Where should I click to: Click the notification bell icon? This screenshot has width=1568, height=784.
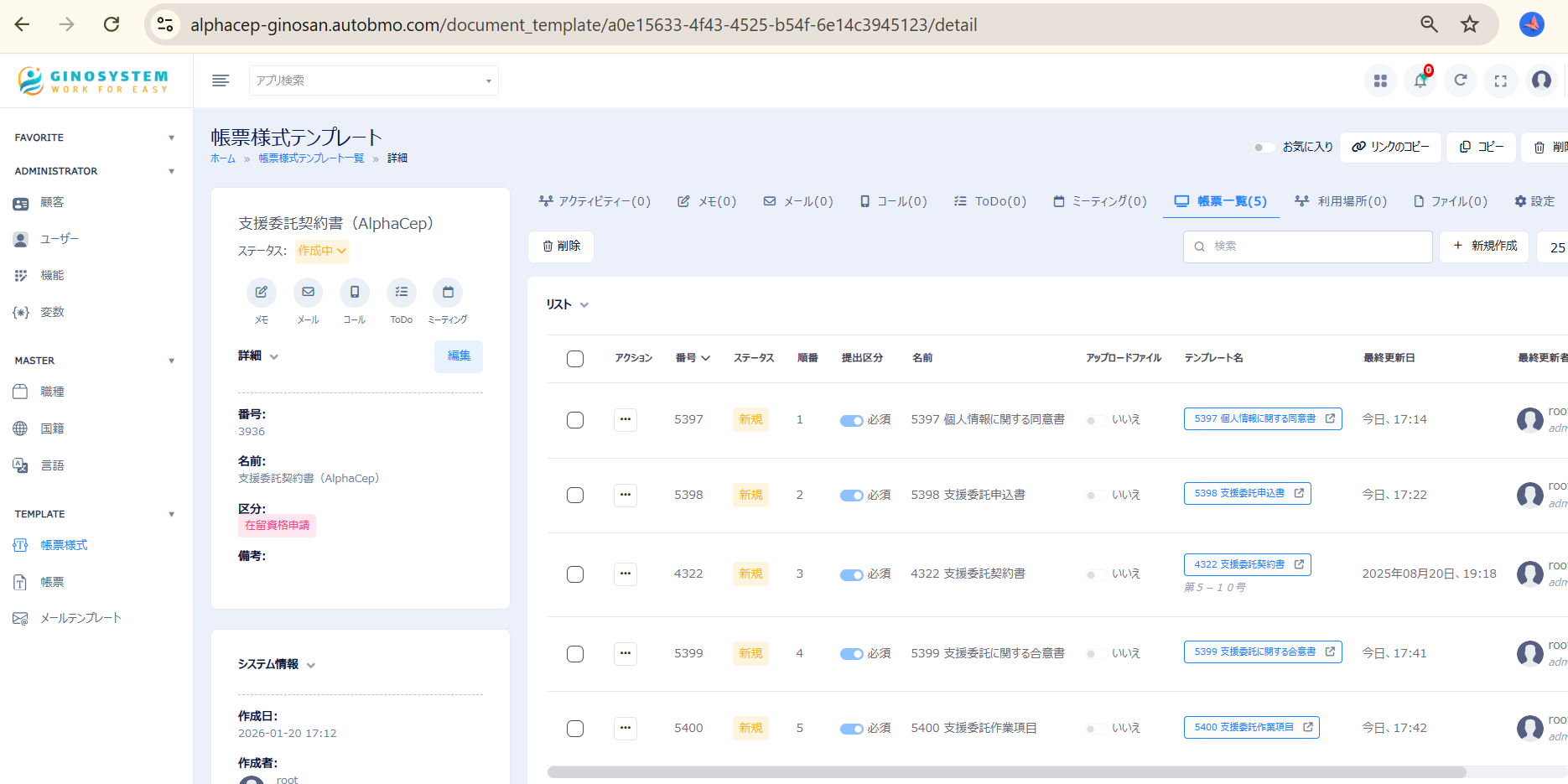(1420, 80)
